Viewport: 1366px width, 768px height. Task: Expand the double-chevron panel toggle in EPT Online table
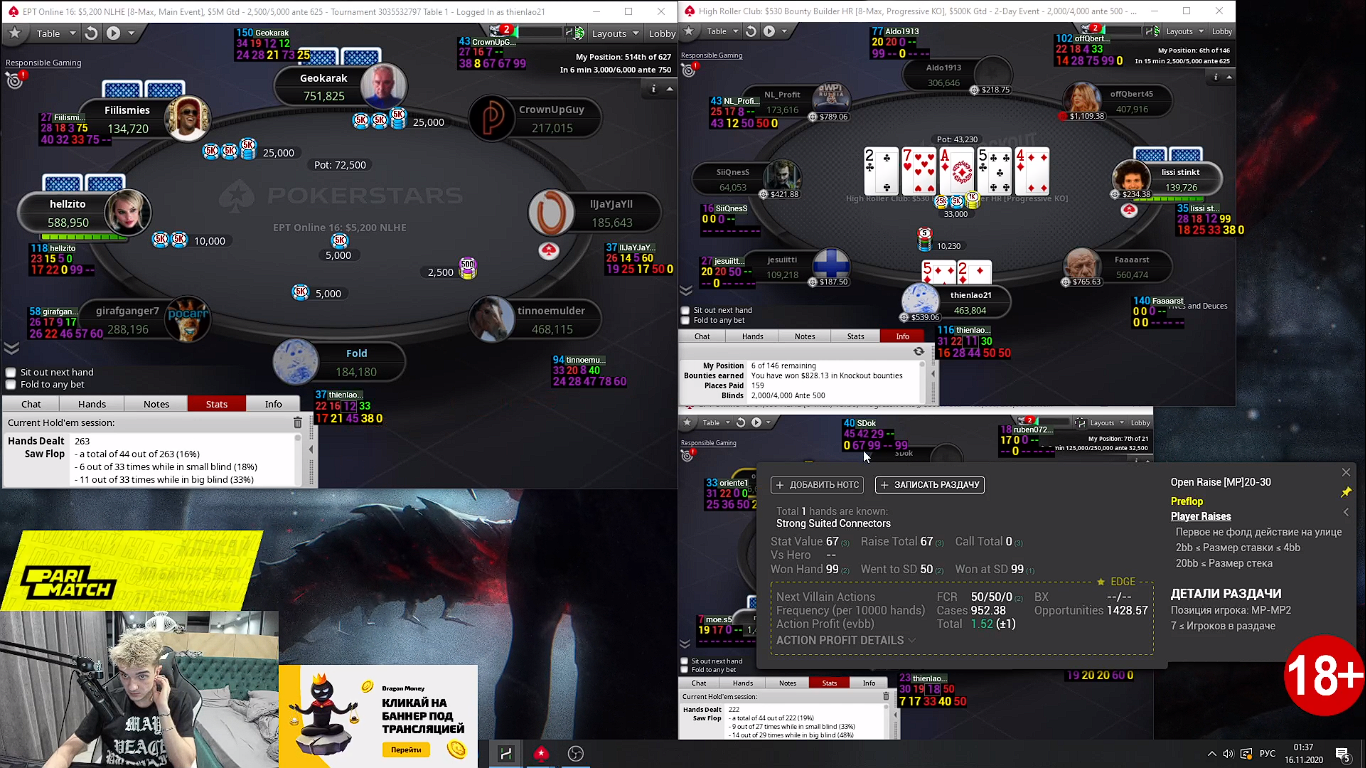pos(11,348)
